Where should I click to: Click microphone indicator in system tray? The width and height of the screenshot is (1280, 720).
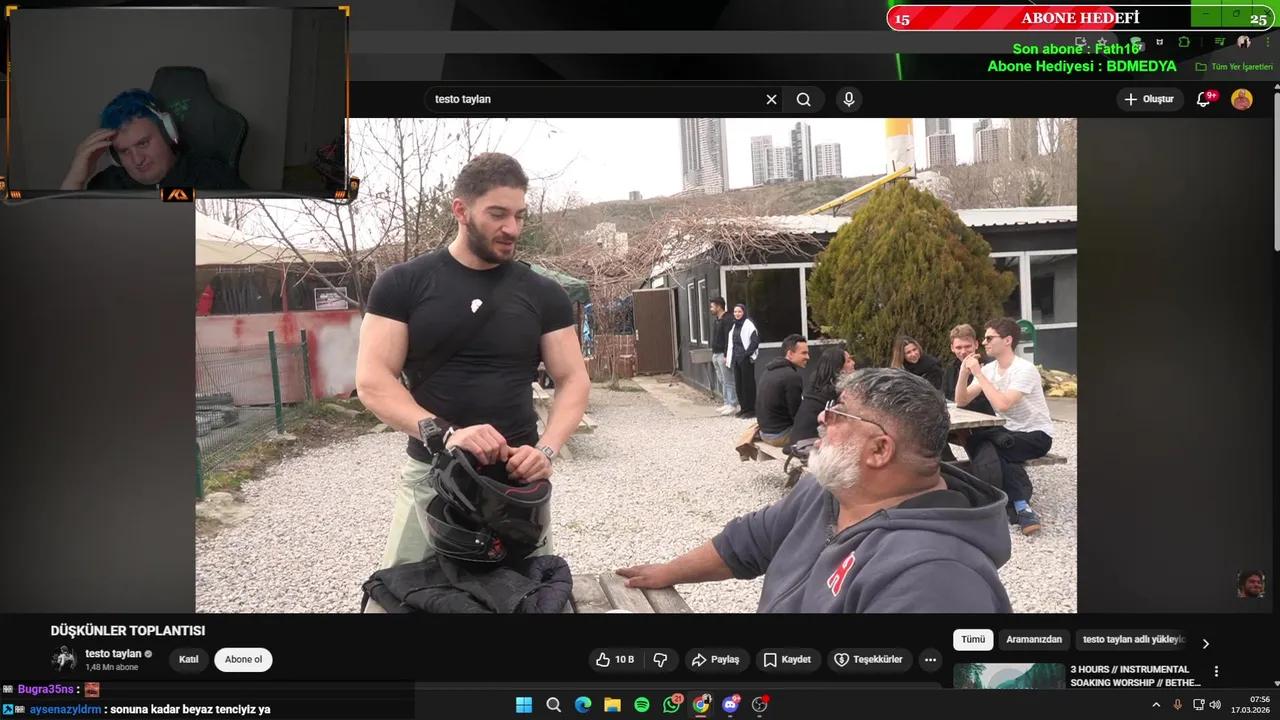coord(1178,705)
